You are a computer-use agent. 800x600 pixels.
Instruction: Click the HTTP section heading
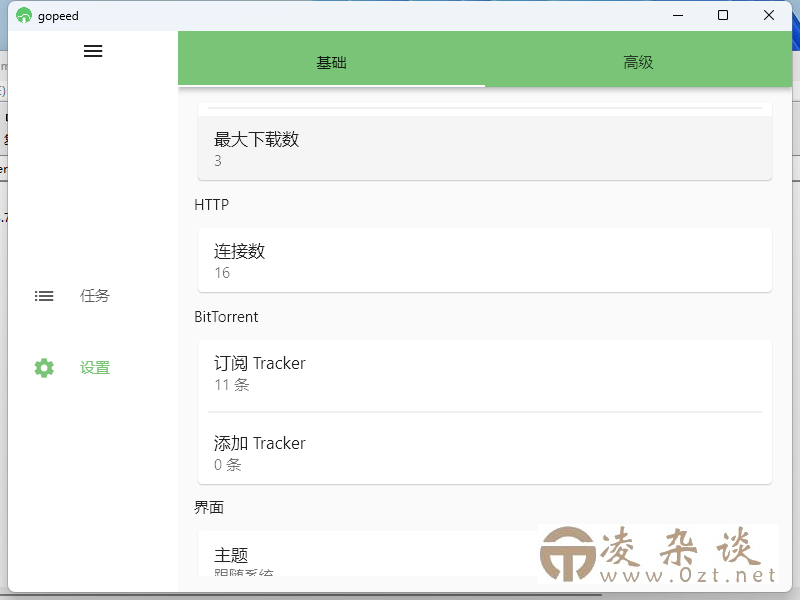click(211, 205)
